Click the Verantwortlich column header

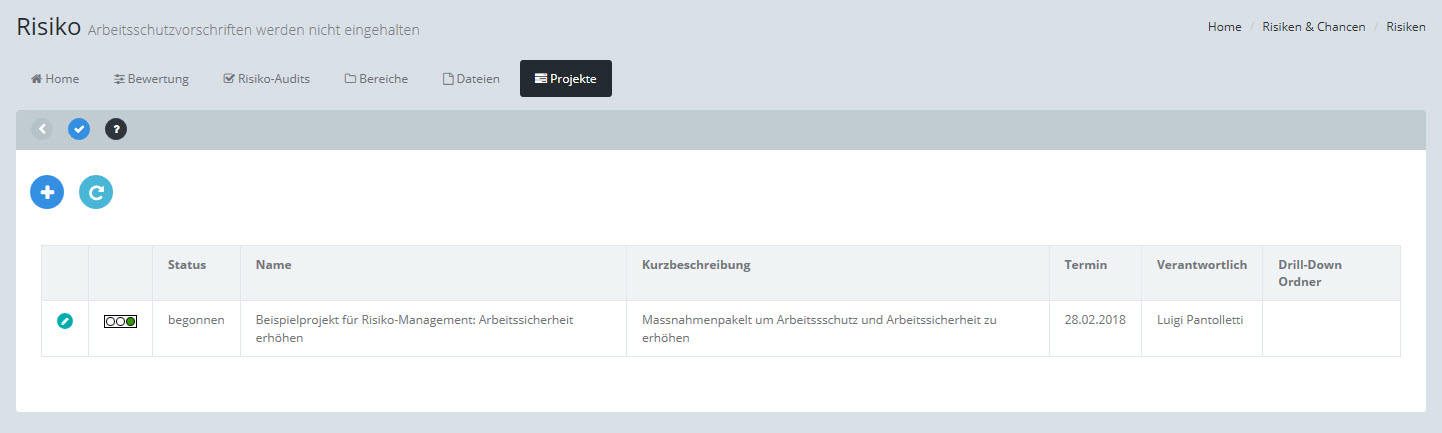tap(1201, 265)
